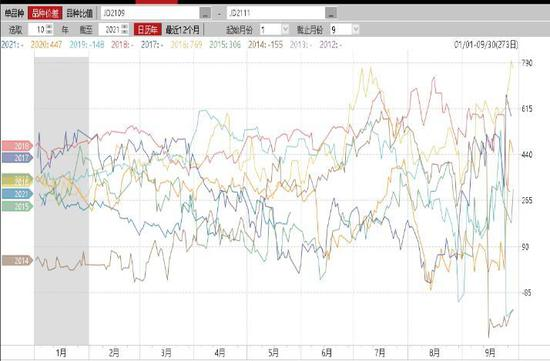Click the 6月 axis label
This screenshot has height=361, width=550.
327,352
